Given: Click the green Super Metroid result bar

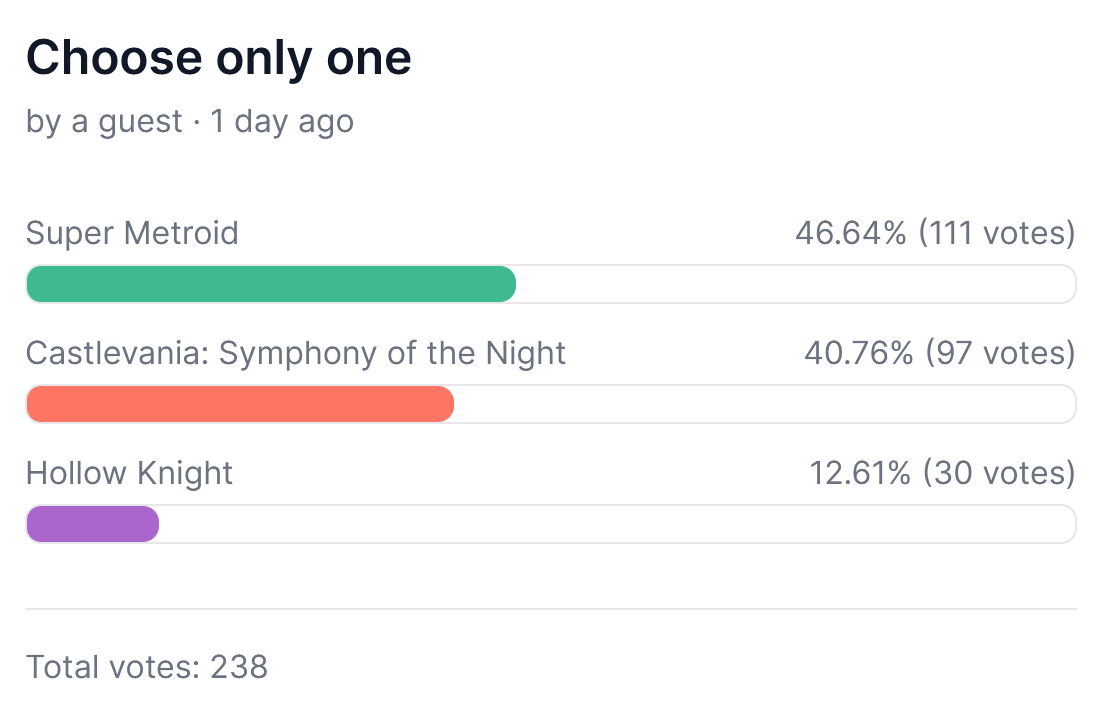Looking at the screenshot, I should [x=270, y=284].
